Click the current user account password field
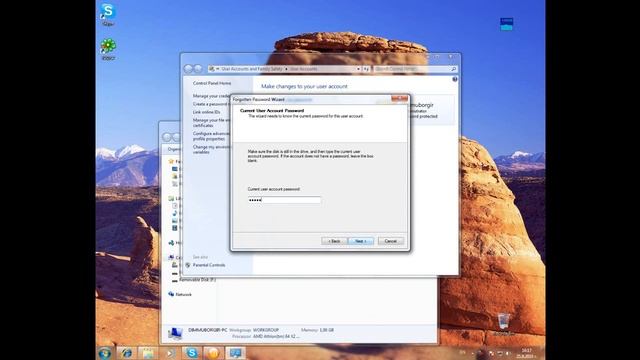Viewport: 640px width, 360px height. (284, 200)
